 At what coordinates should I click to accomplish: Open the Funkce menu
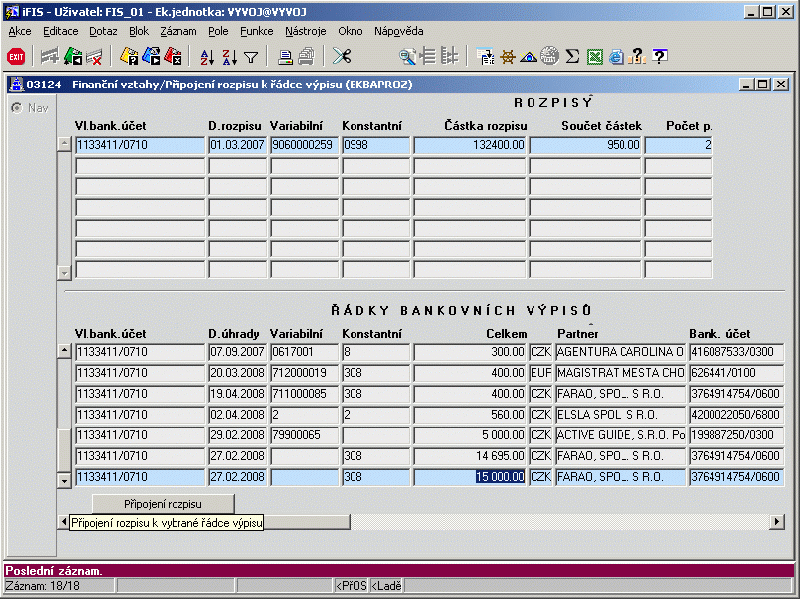257,31
